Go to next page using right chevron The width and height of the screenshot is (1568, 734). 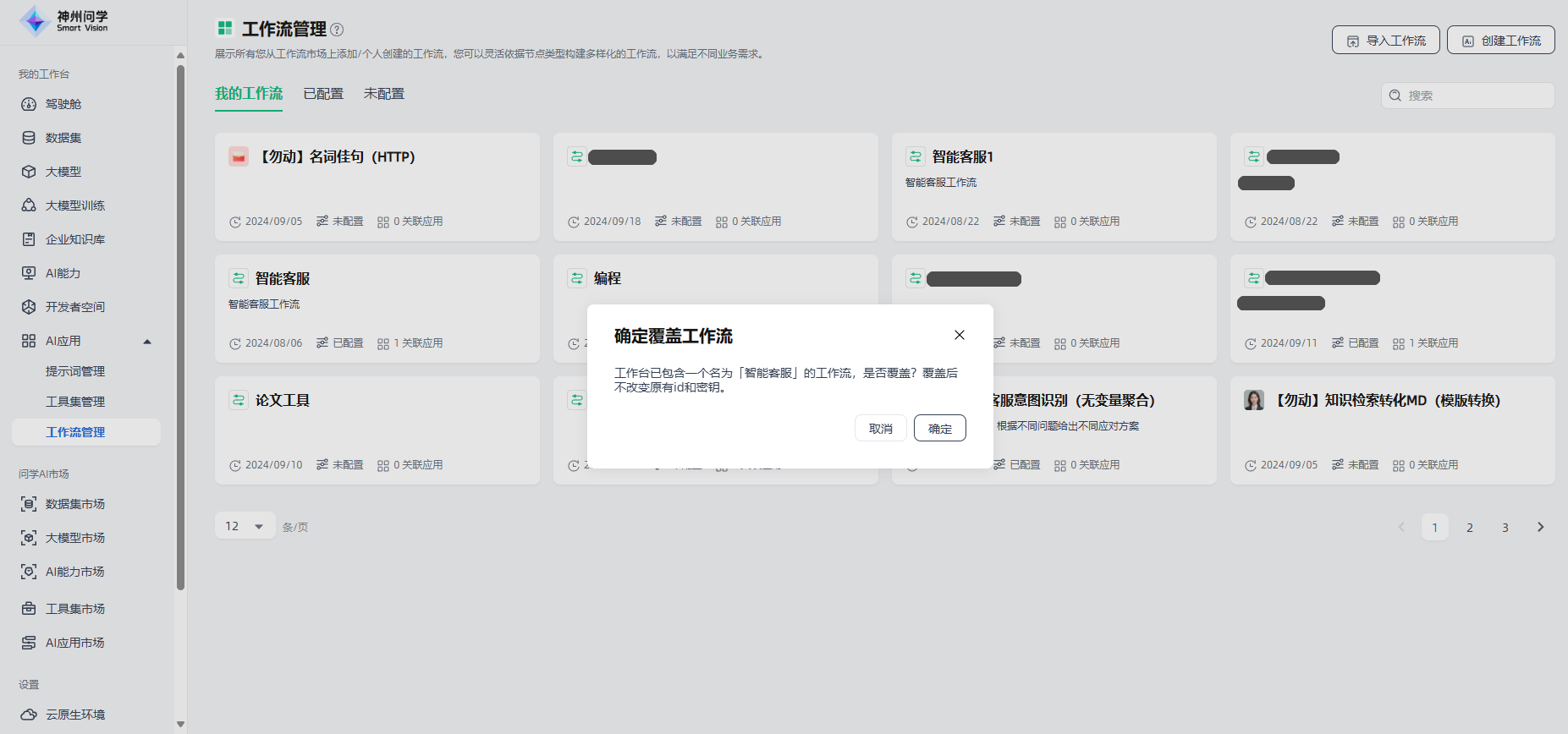pos(1540,527)
